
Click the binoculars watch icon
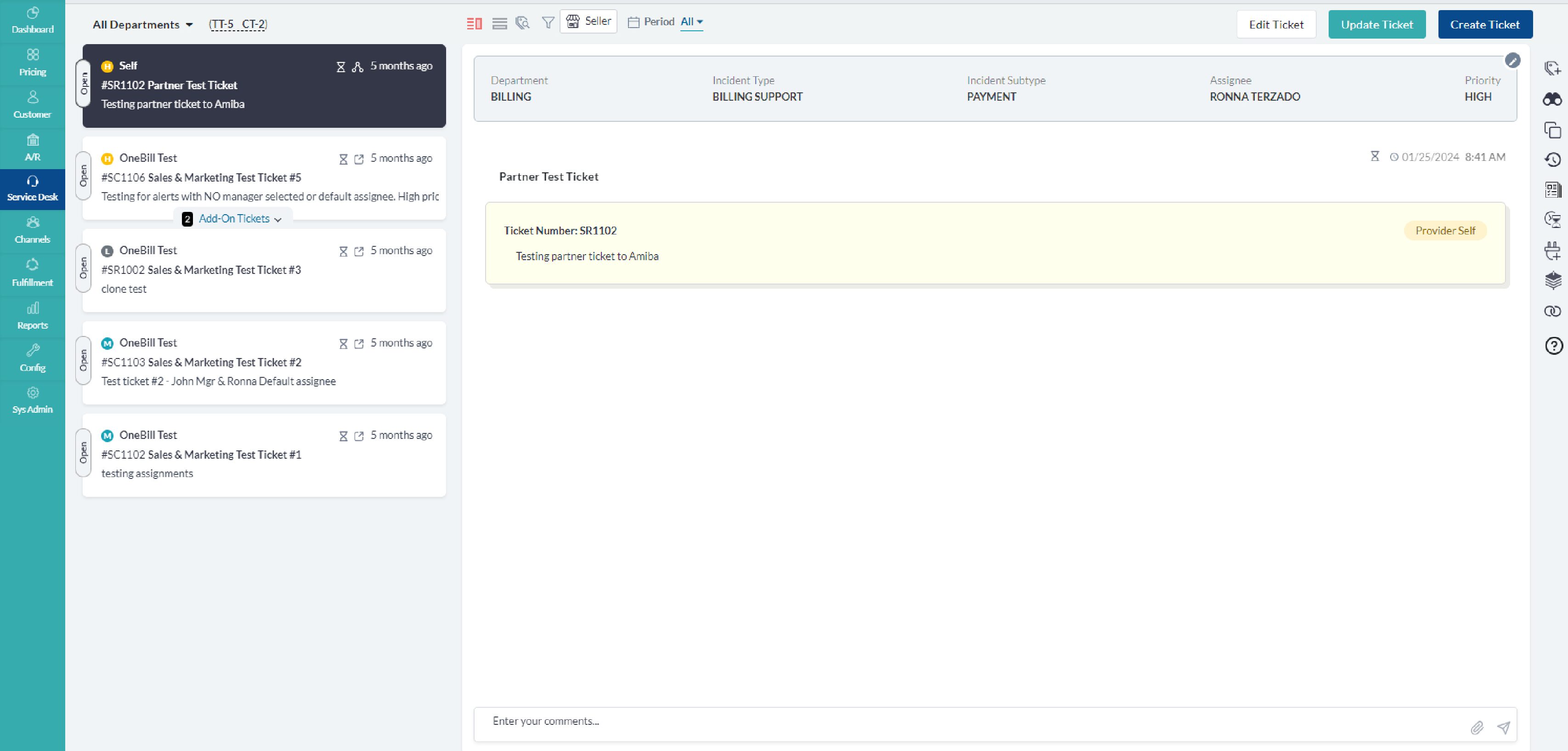1553,99
